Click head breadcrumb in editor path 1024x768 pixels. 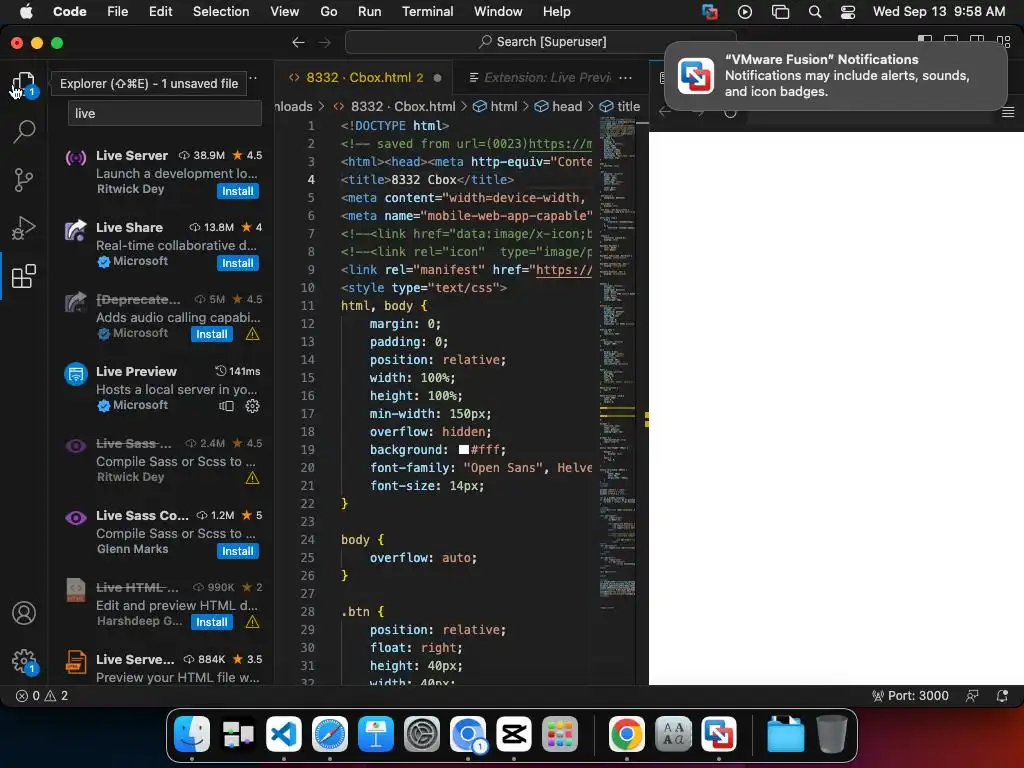pyautogui.click(x=559, y=106)
